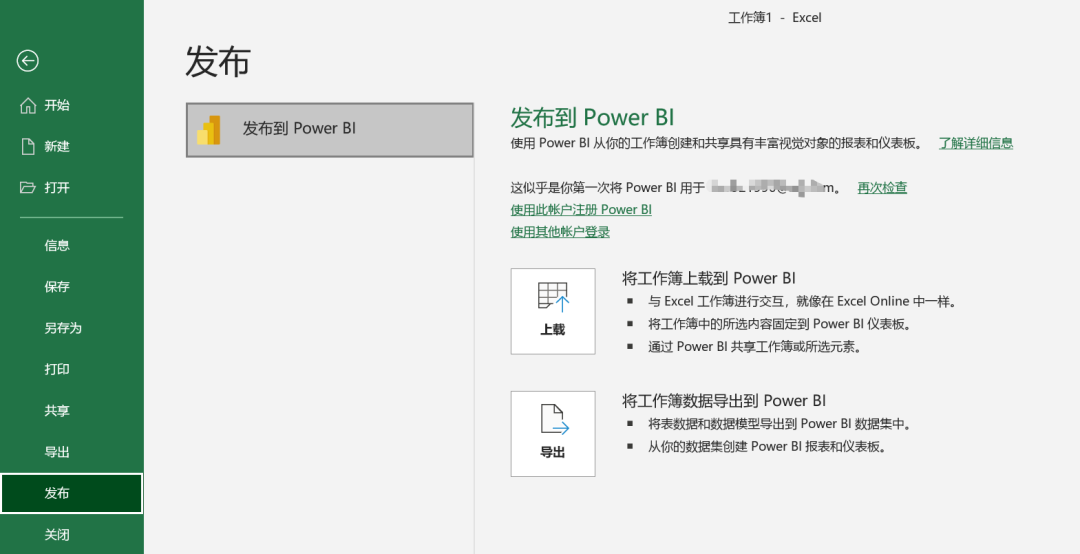Click the open folder icon beside 打开

(28, 187)
